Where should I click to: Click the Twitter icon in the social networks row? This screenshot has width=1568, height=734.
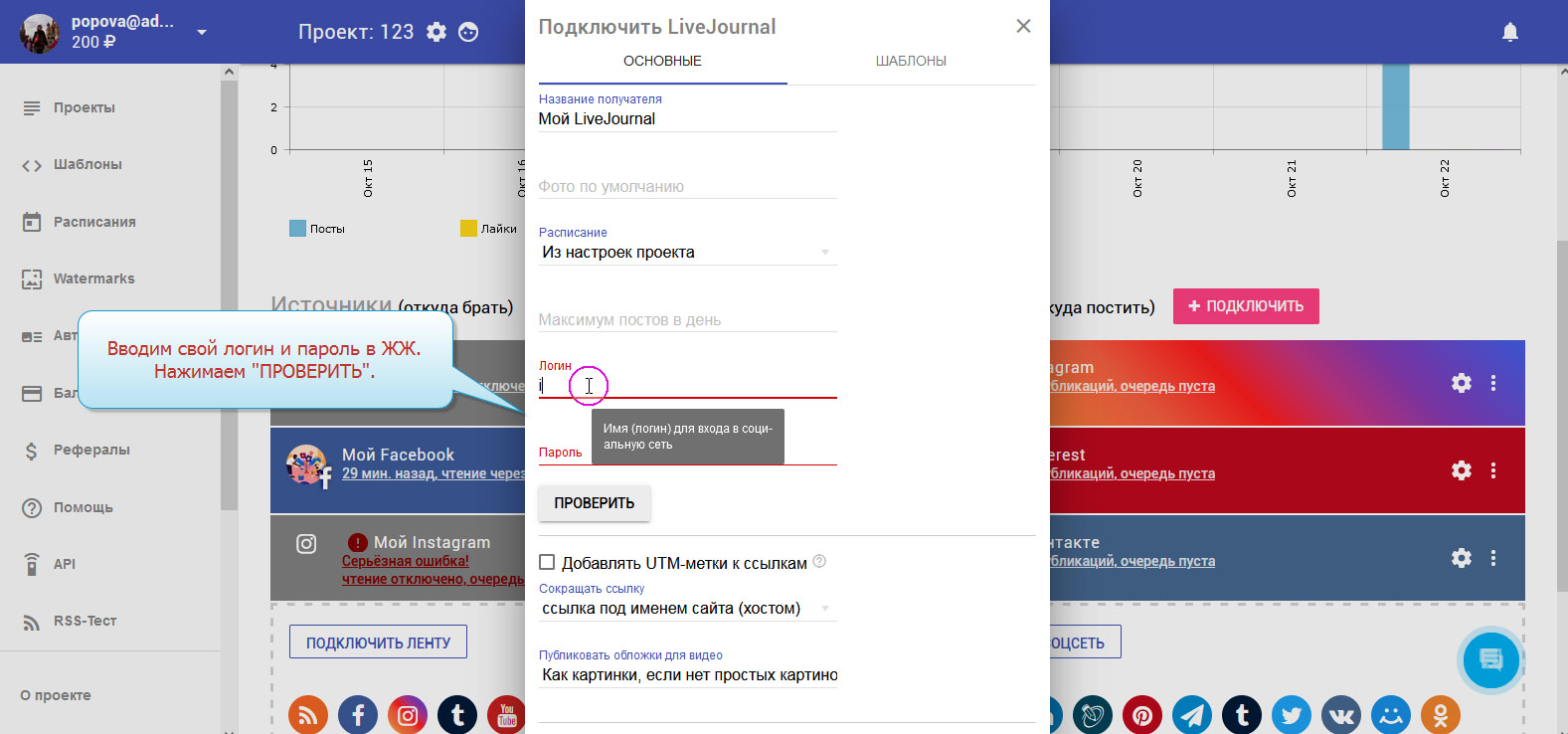1292,714
